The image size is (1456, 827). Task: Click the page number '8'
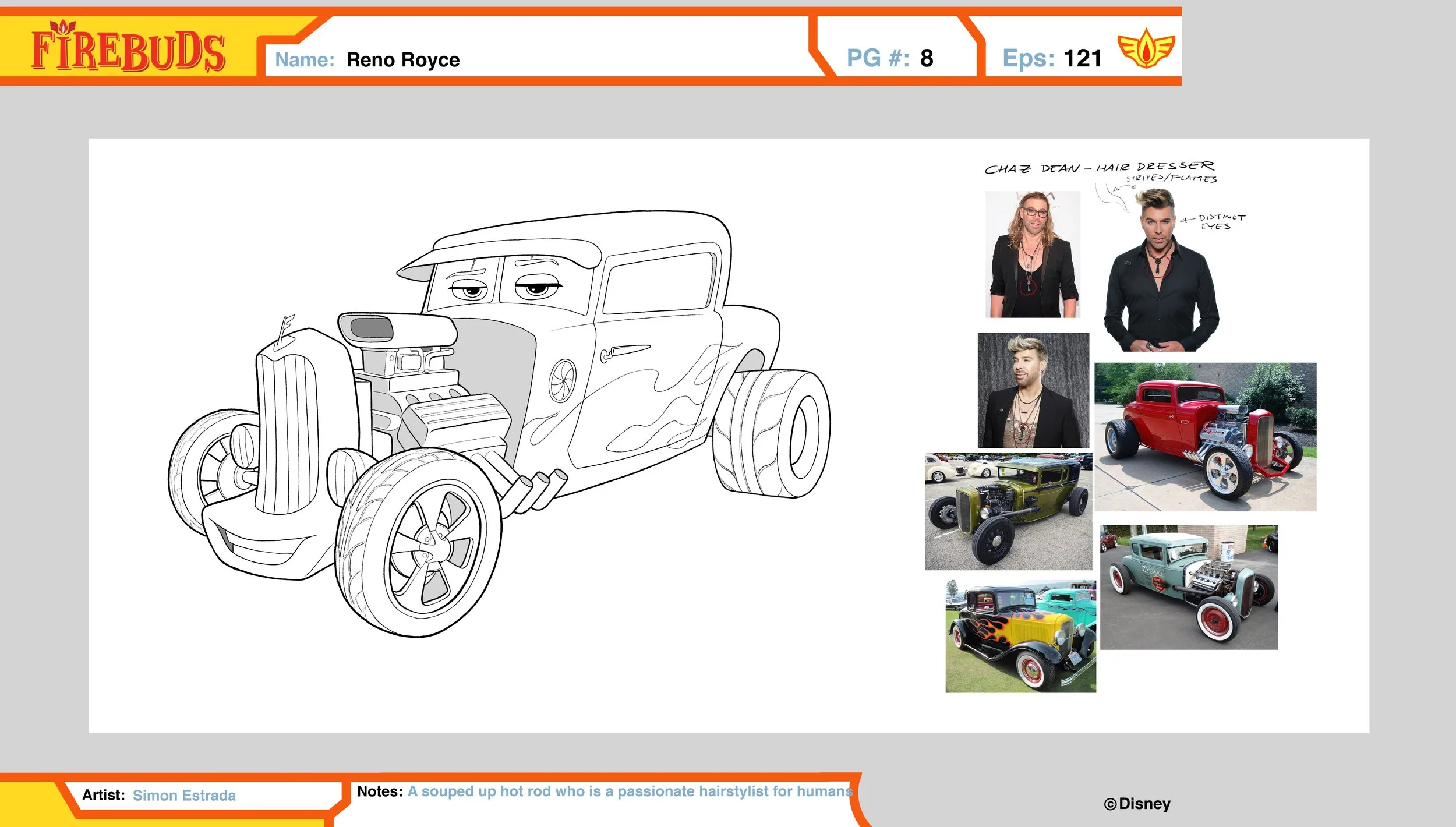point(927,58)
